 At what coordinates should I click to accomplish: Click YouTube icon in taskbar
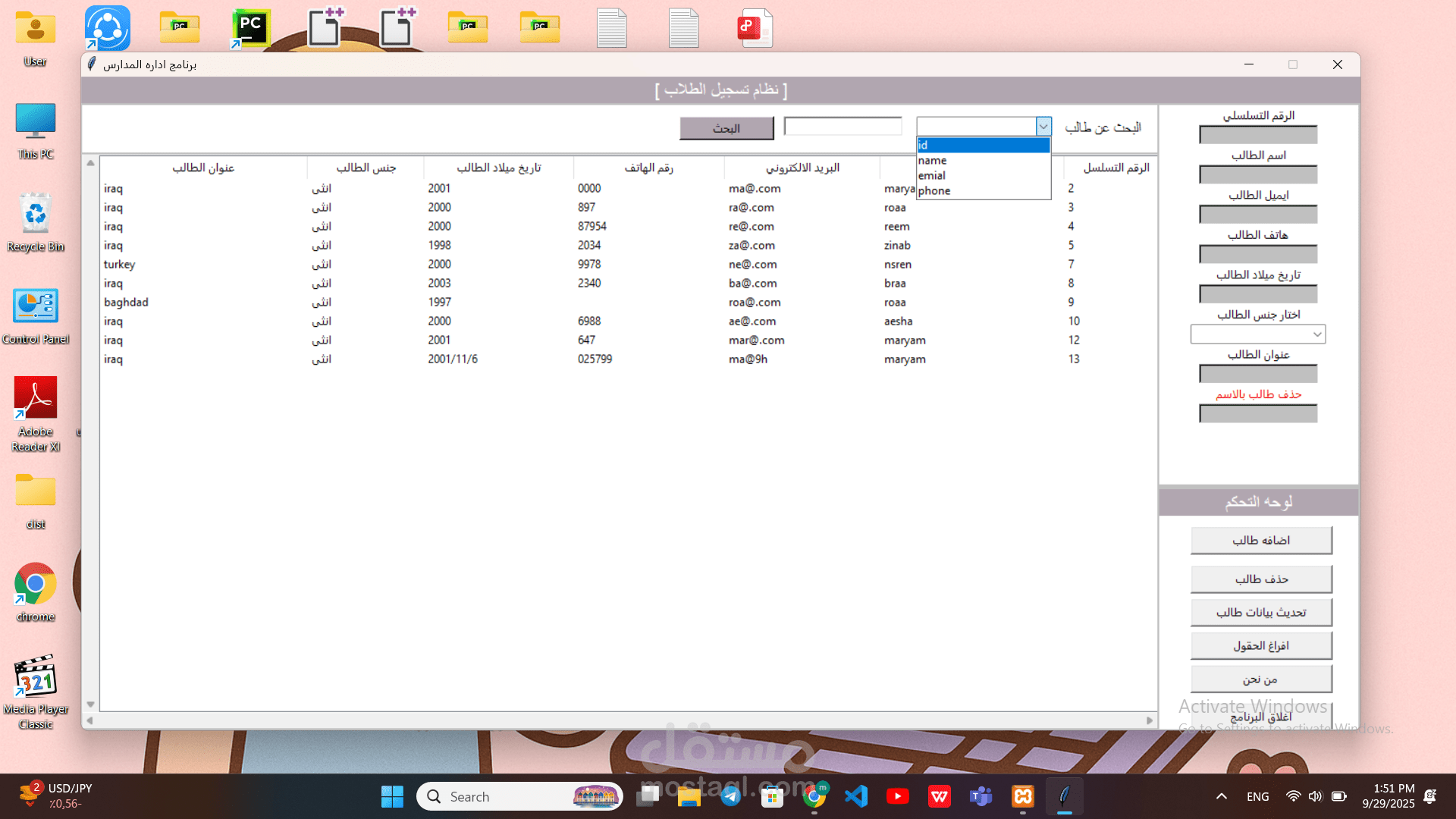click(897, 796)
